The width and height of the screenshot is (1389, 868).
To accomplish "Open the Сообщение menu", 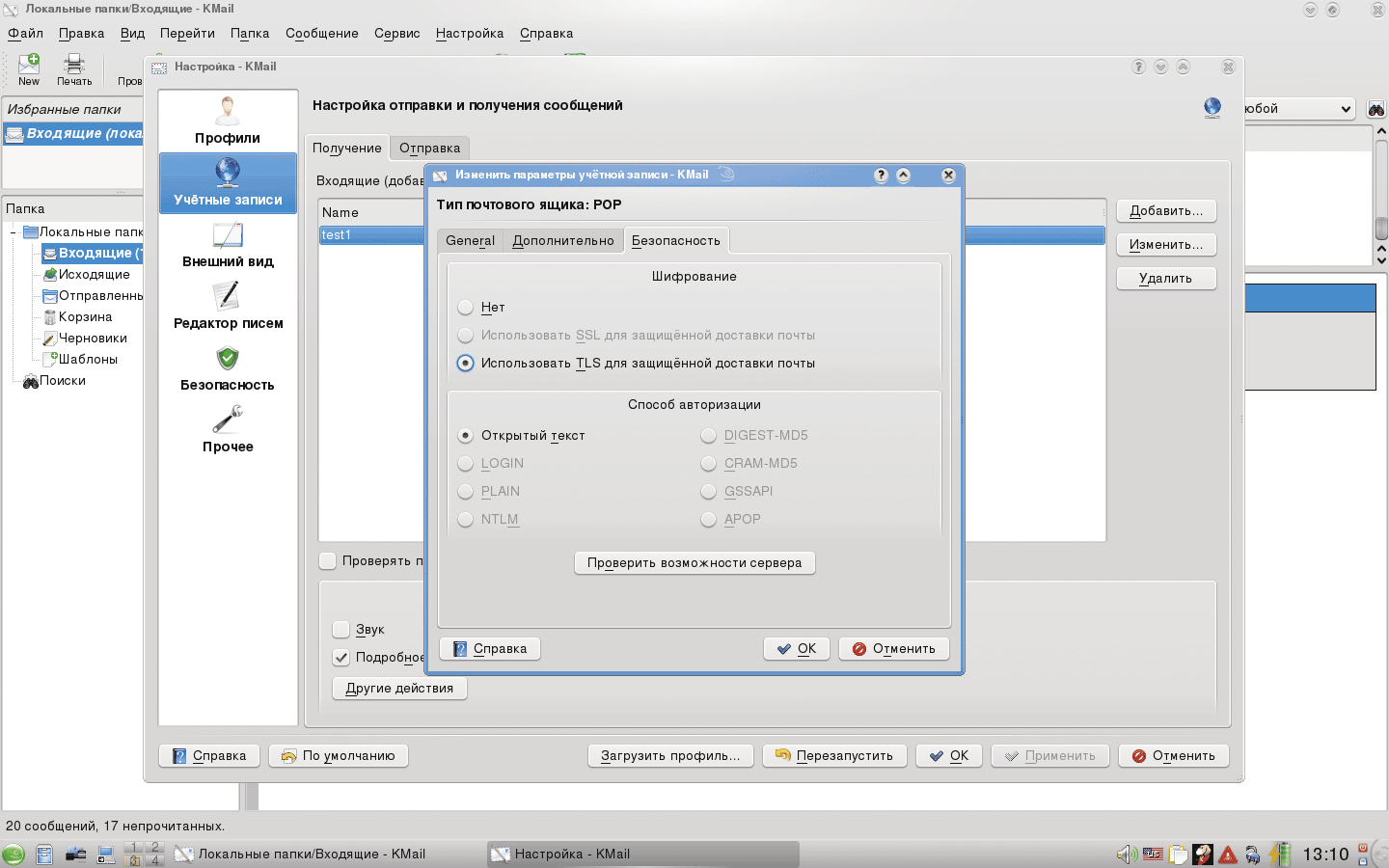I will (322, 33).
